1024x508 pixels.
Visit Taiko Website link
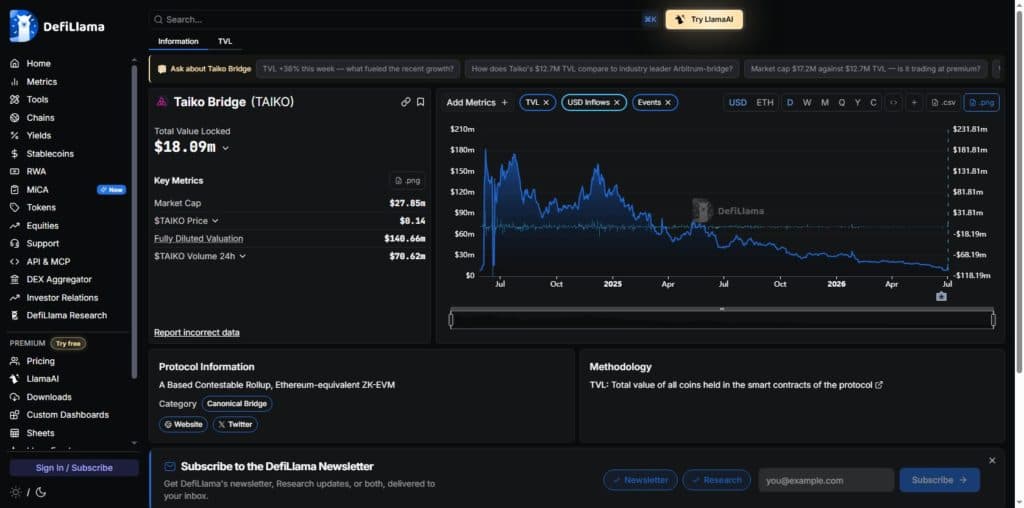click(183, 424)
